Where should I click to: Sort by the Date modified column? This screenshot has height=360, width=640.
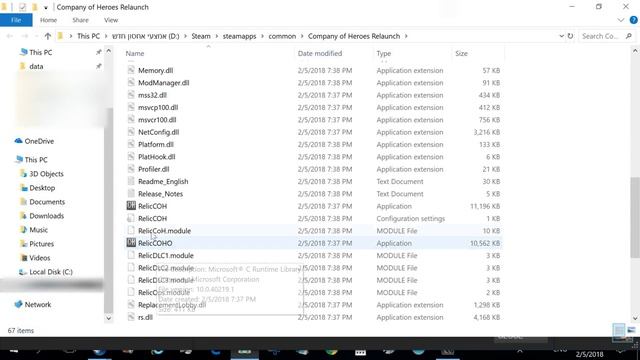(x=320, y=53)
